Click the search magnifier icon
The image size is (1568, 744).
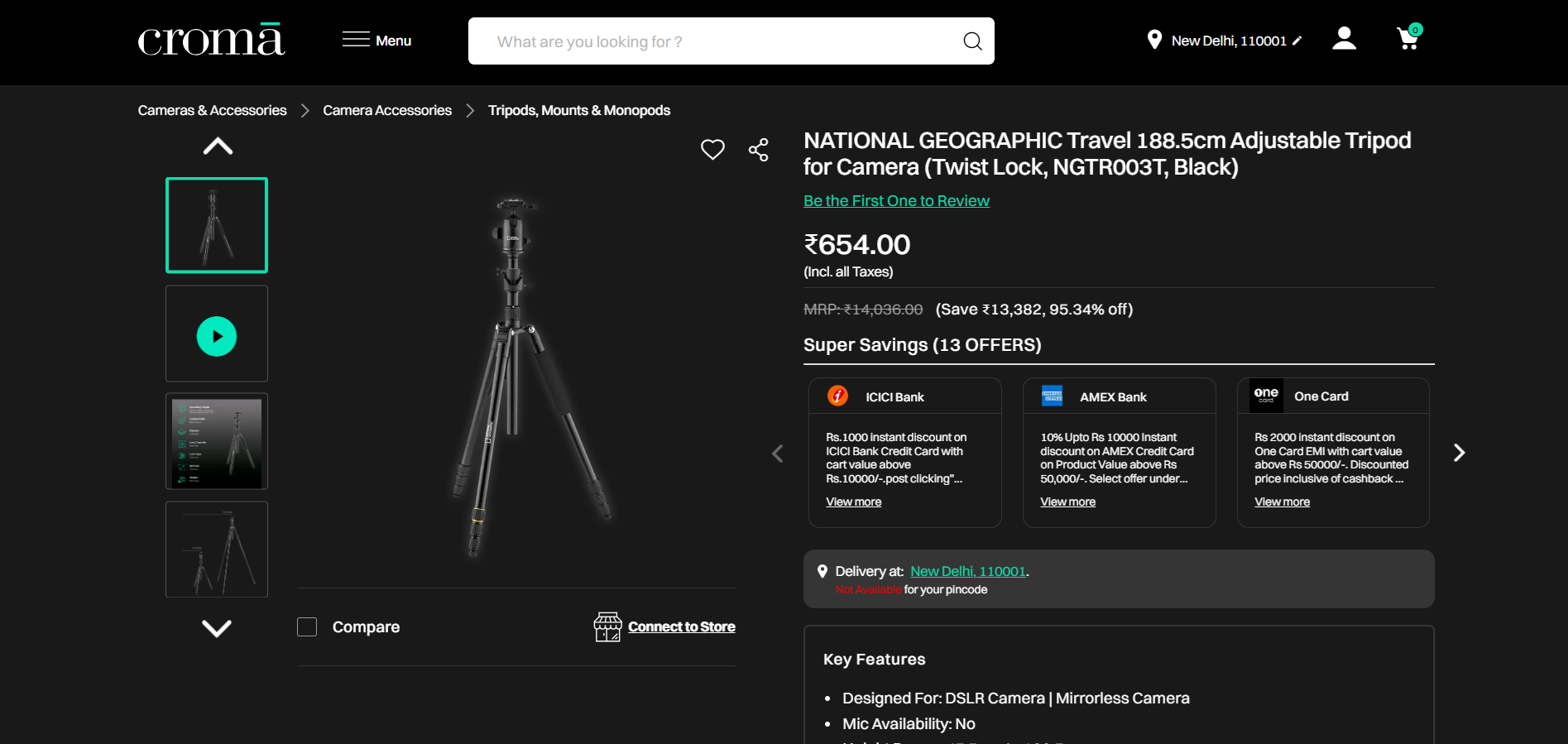[x=972, y=41]
